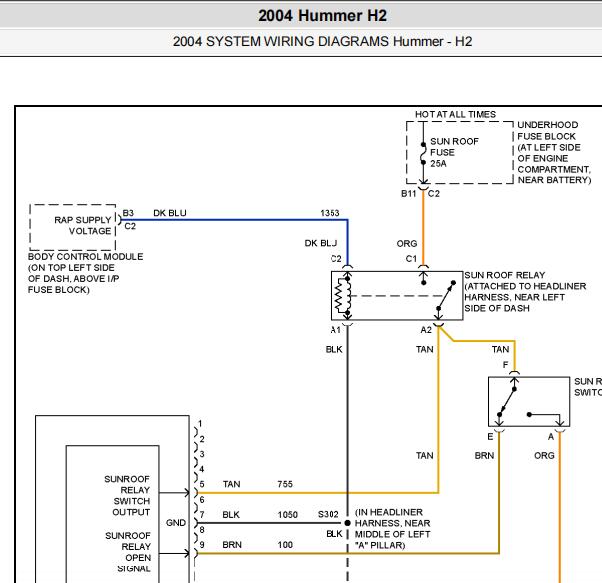Select the "BODY CONTROL MODULE" description text
The height and width of the screenshot is (583, 602).
pos(85,273)
